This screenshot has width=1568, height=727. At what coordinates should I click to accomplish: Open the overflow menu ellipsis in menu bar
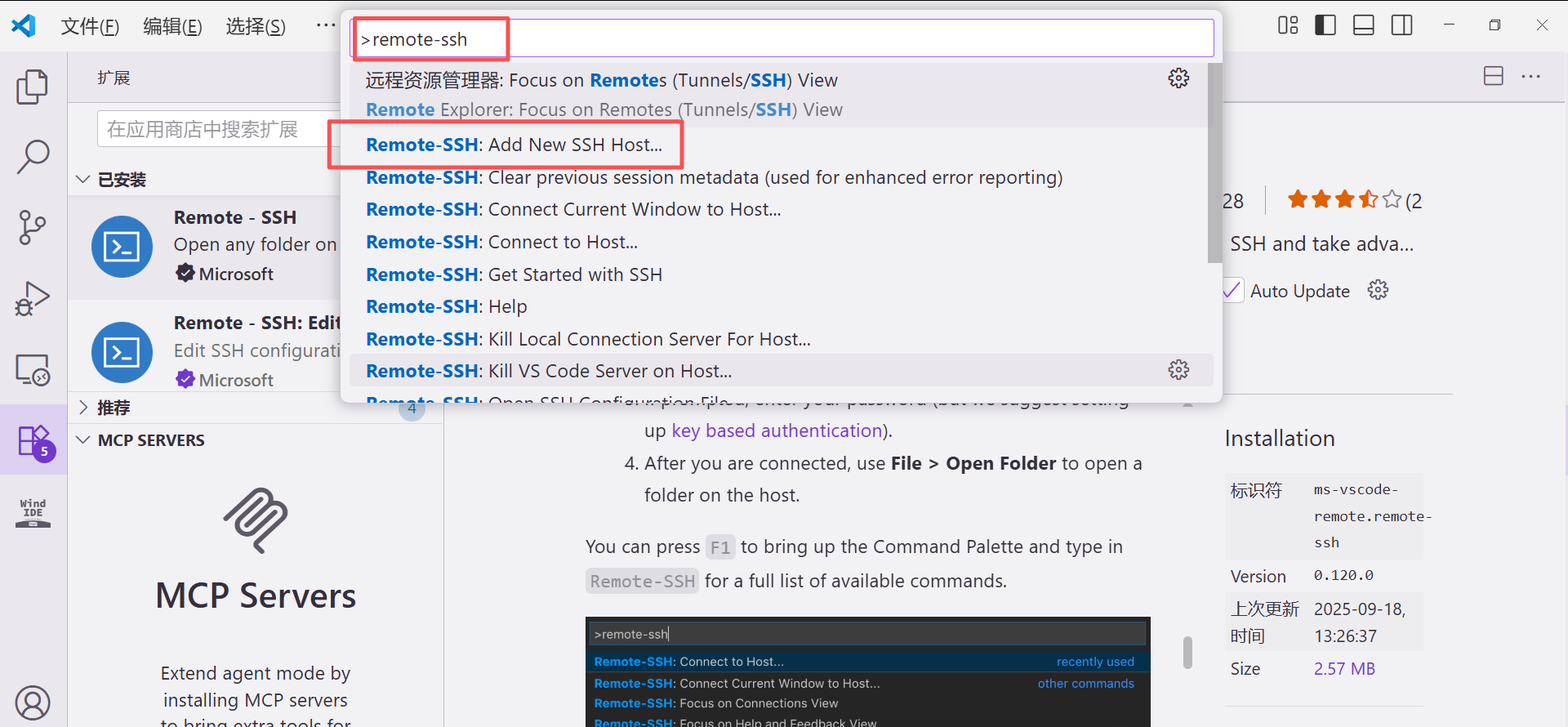coord(326,25)
